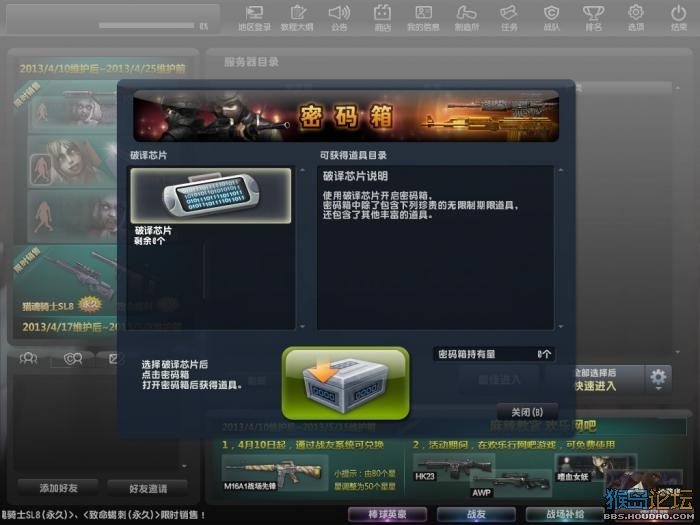Screen dimensions: 700x525
Task: Click the HK23 weapon image
Action: pos(454,467)
